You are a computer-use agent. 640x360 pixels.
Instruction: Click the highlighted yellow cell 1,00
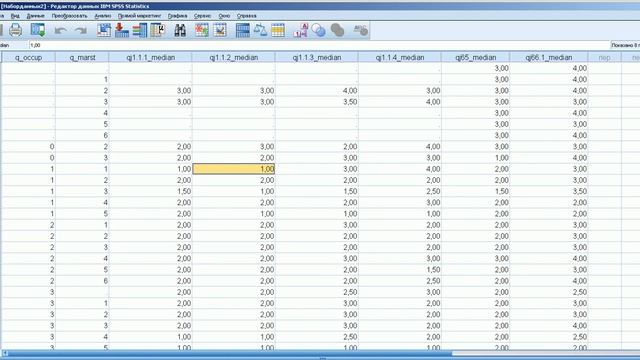coord(233,169)
